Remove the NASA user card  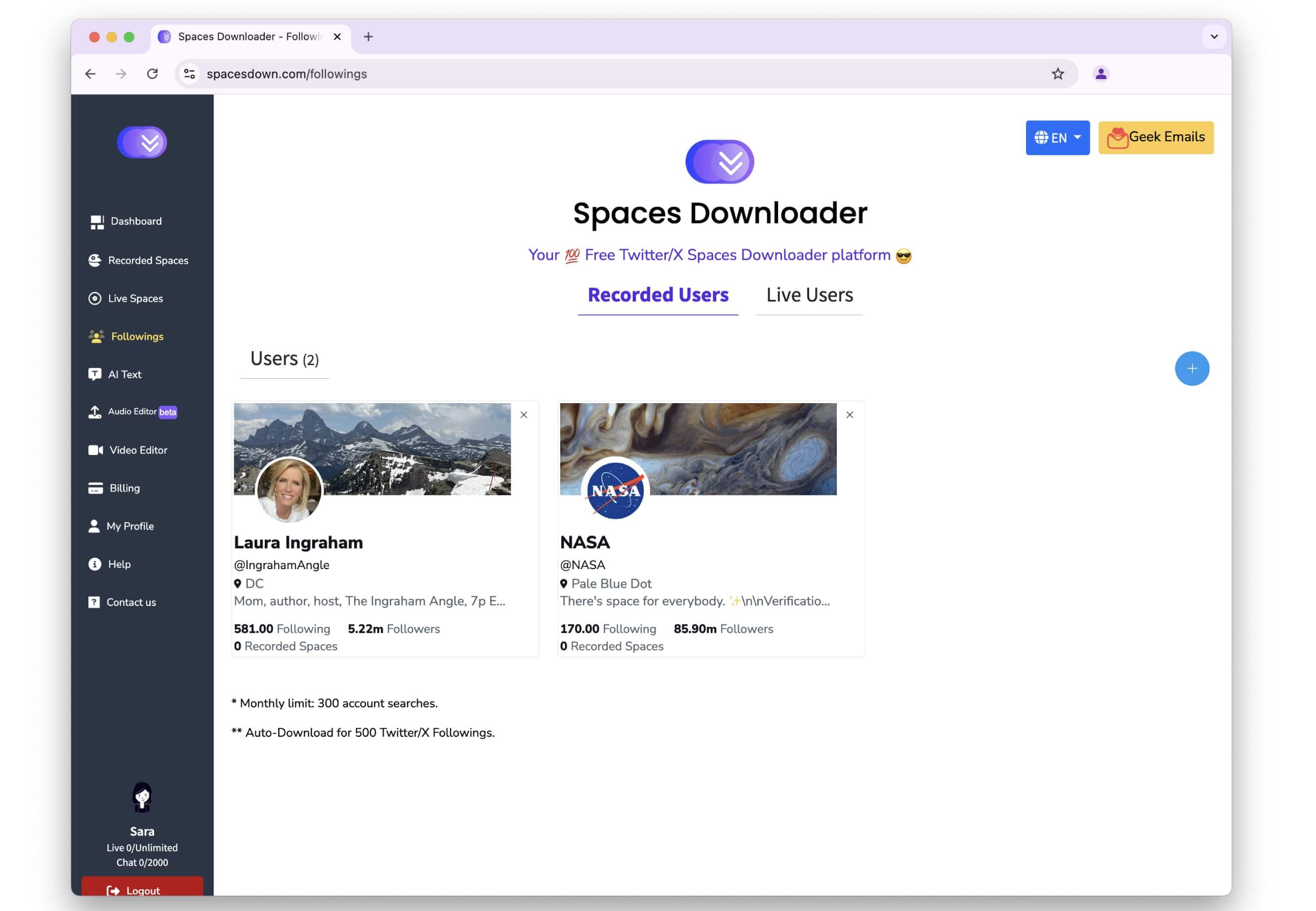[849, 414]
